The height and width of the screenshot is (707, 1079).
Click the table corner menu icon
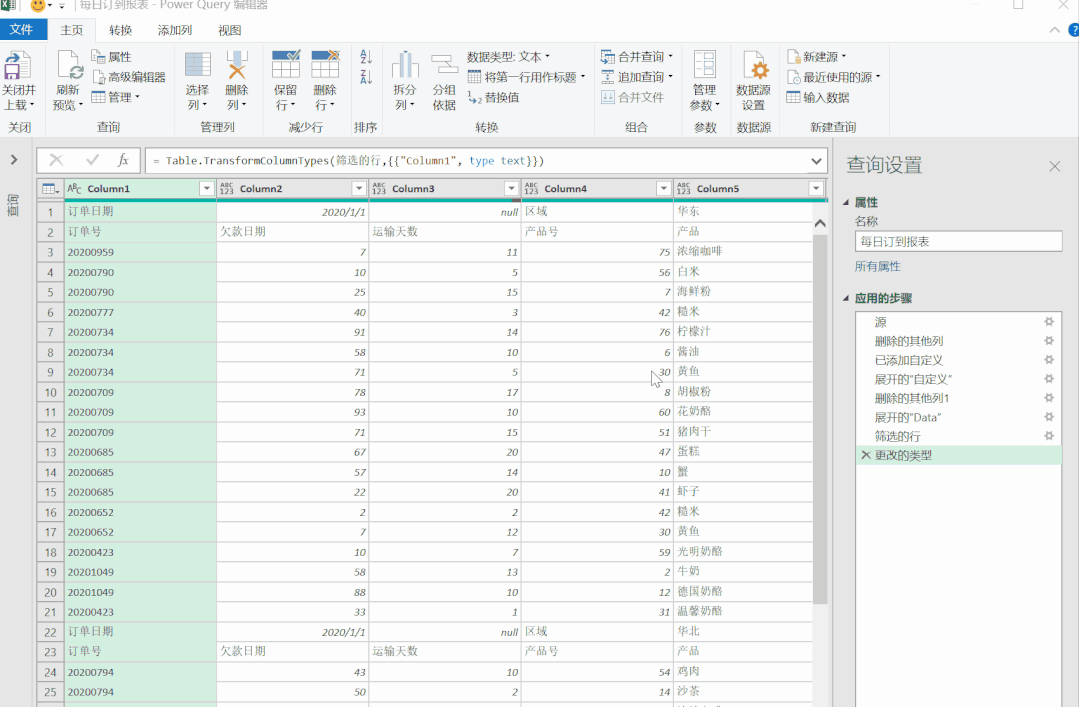point(50,189)
